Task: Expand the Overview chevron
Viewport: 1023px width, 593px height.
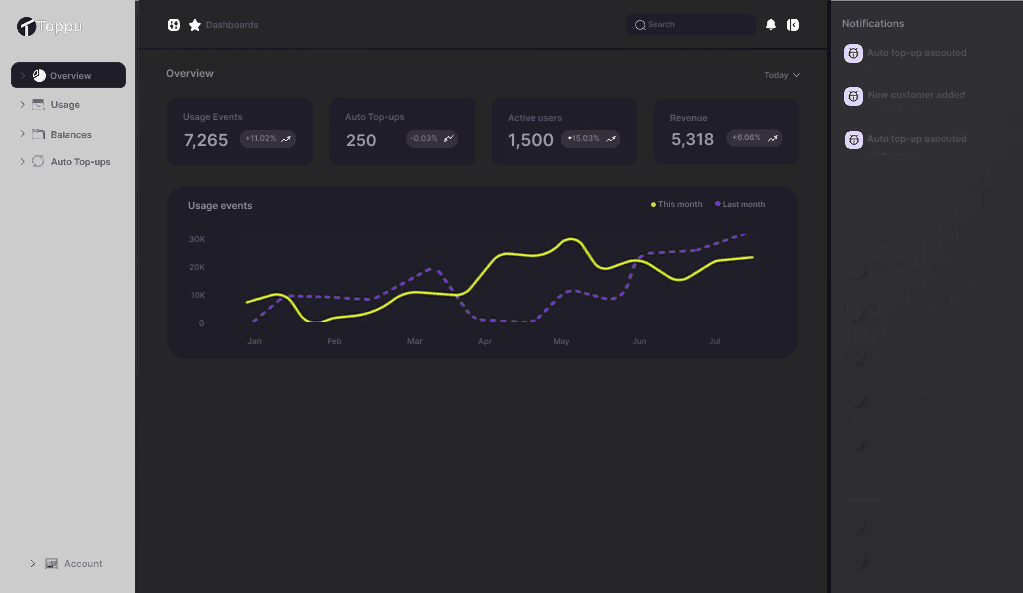Action: coord(22,76)
